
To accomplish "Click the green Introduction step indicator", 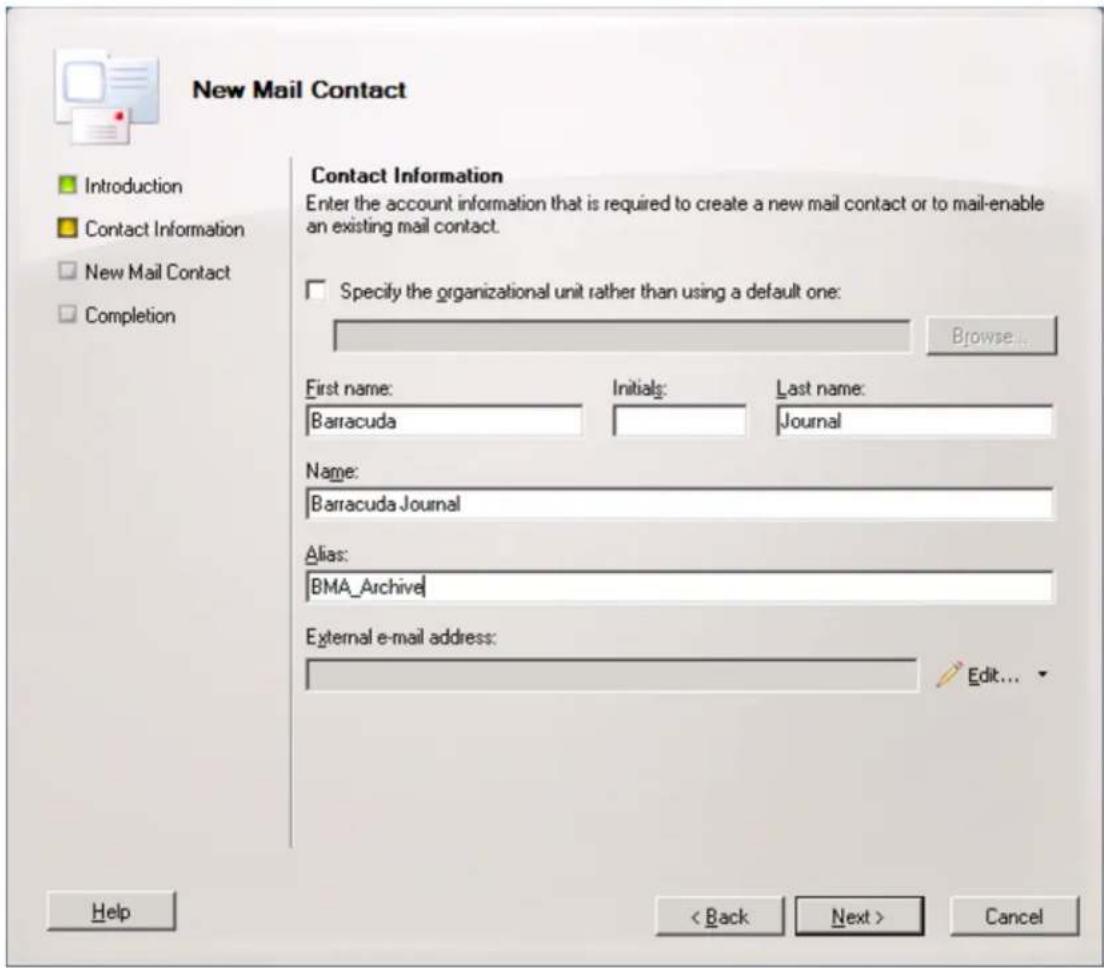I will (68, 185).
